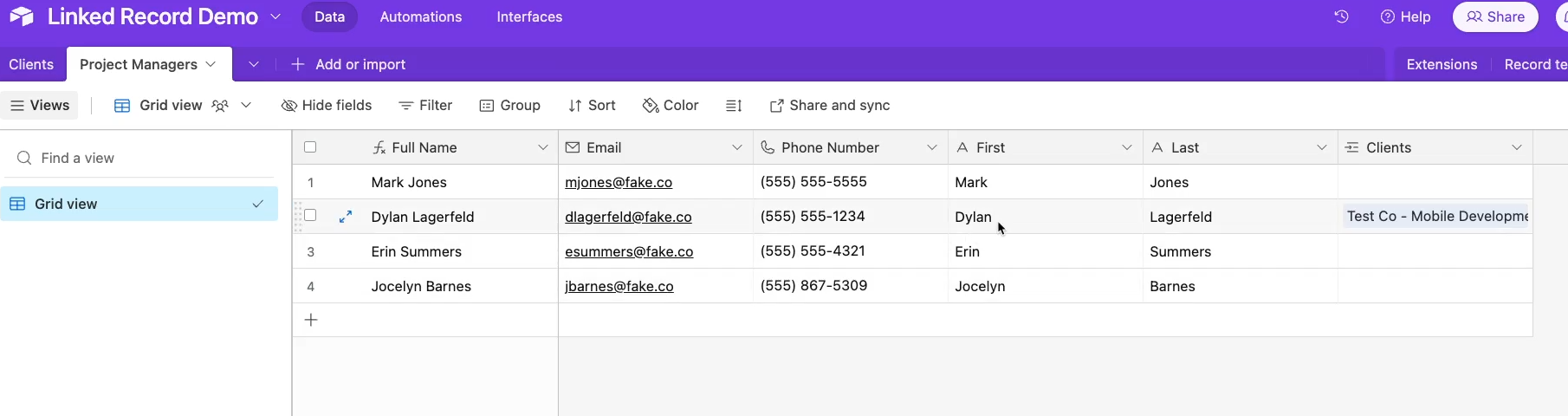This screenshot has height=416, width=1568.
Task: Click the Test Co - Mobile Development linked record
Action: pos(1436,216)
